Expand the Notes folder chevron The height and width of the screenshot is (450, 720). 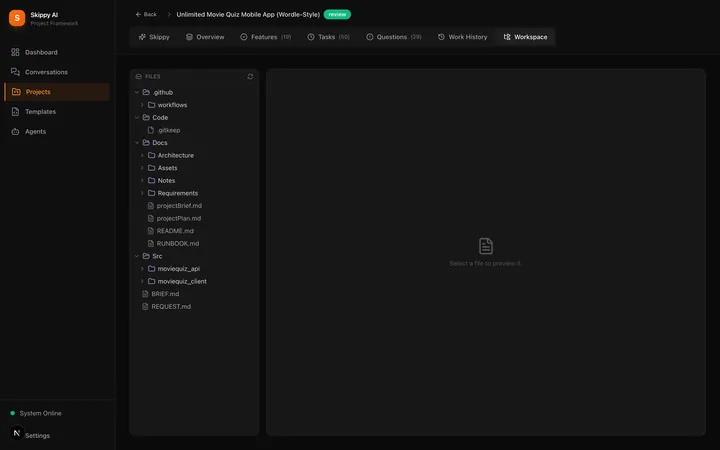142,180
